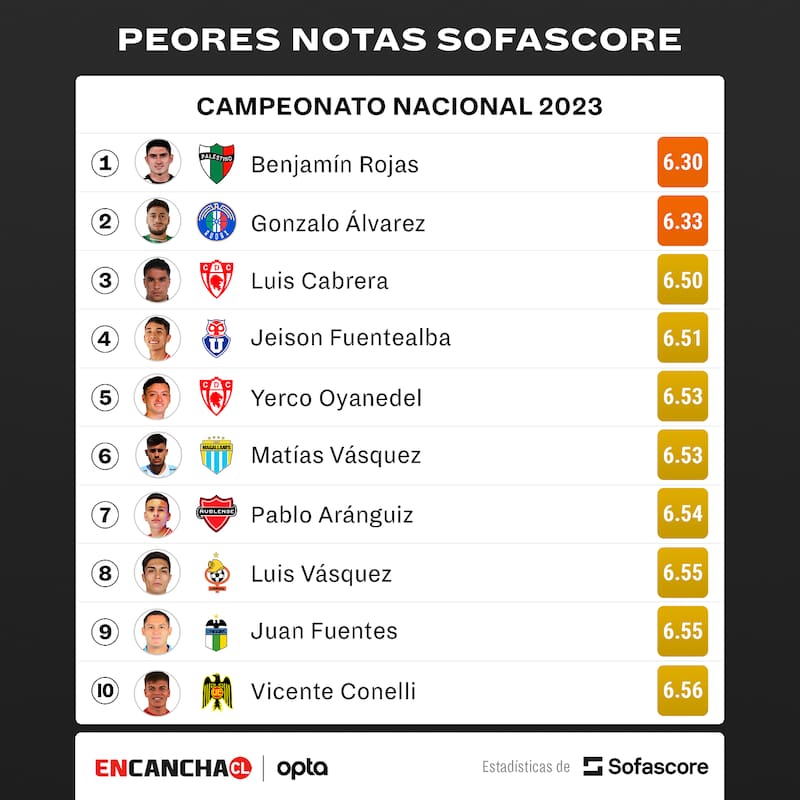800x800 pixels.
Task: Click the Unión Española eagle crest
Action: 216,691
